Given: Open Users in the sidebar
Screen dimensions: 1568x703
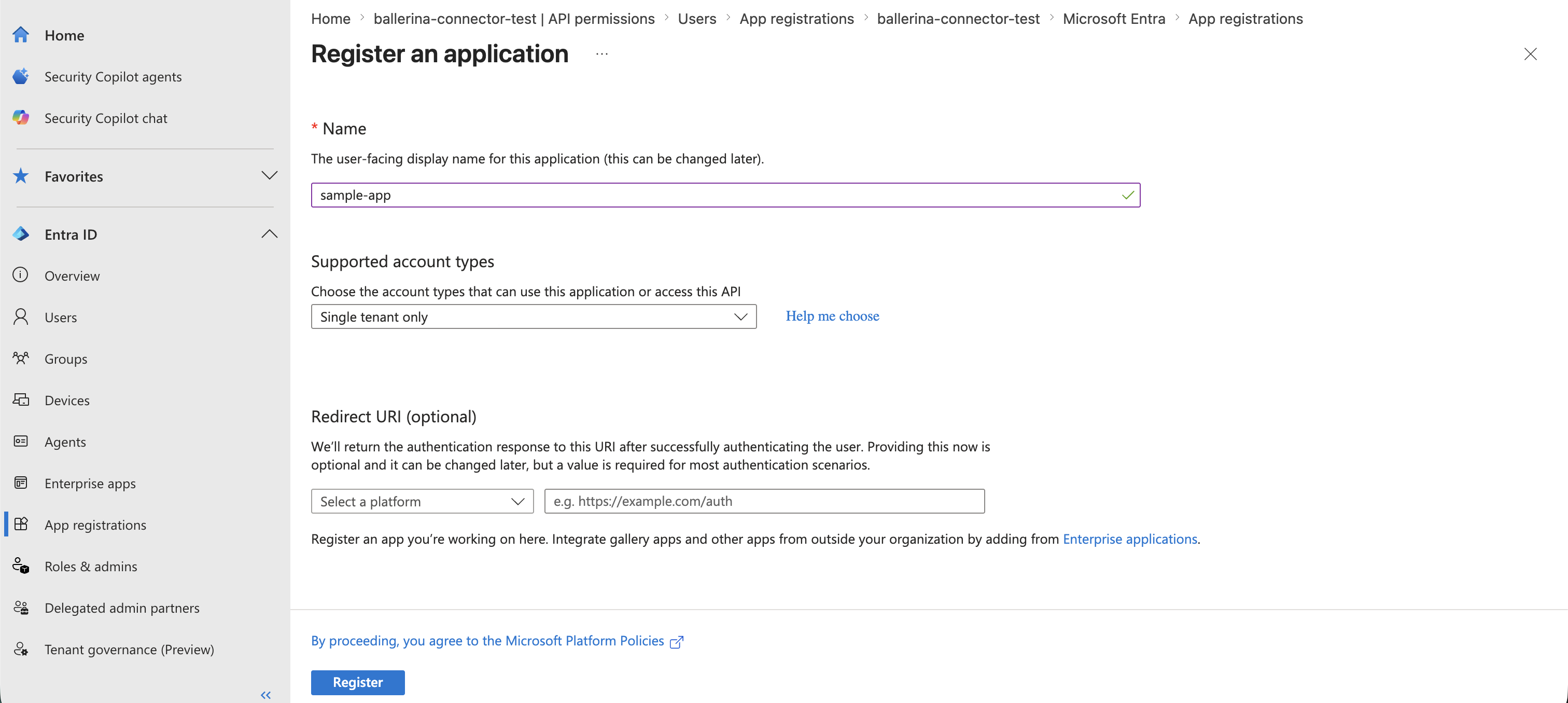Looking at the screenshot, I should (60, 318).
